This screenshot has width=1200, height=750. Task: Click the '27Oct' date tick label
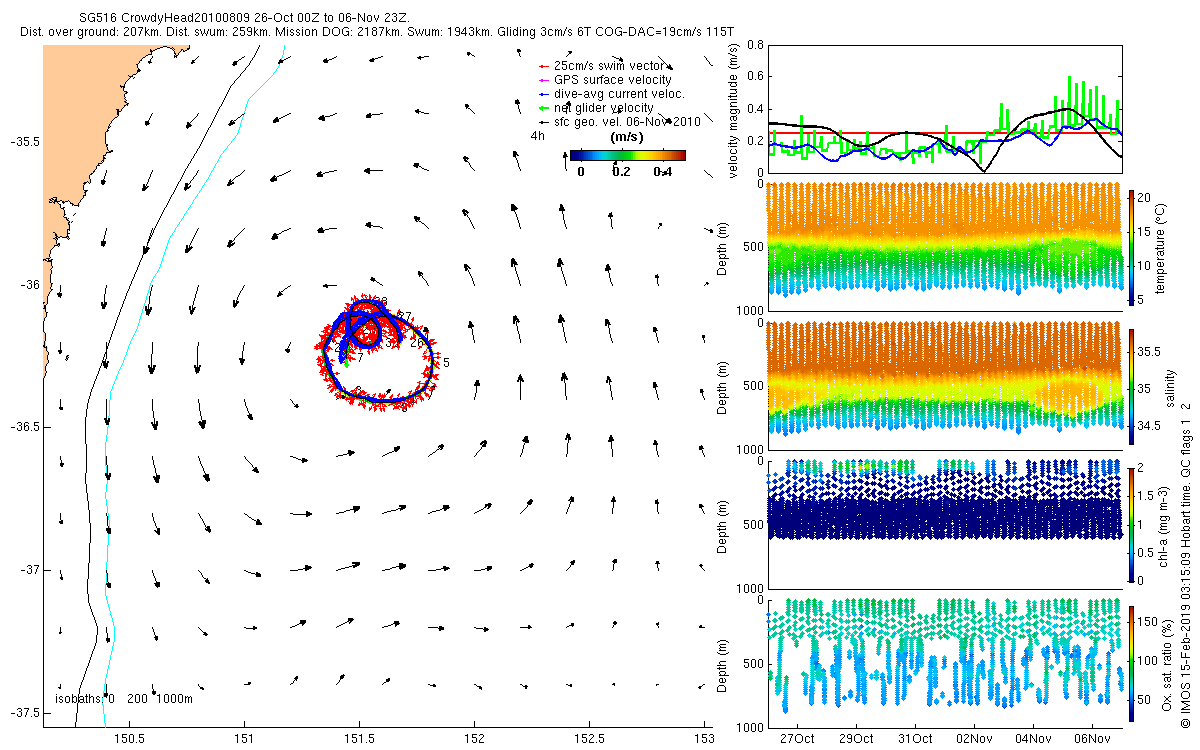click(x=796, y=738)
